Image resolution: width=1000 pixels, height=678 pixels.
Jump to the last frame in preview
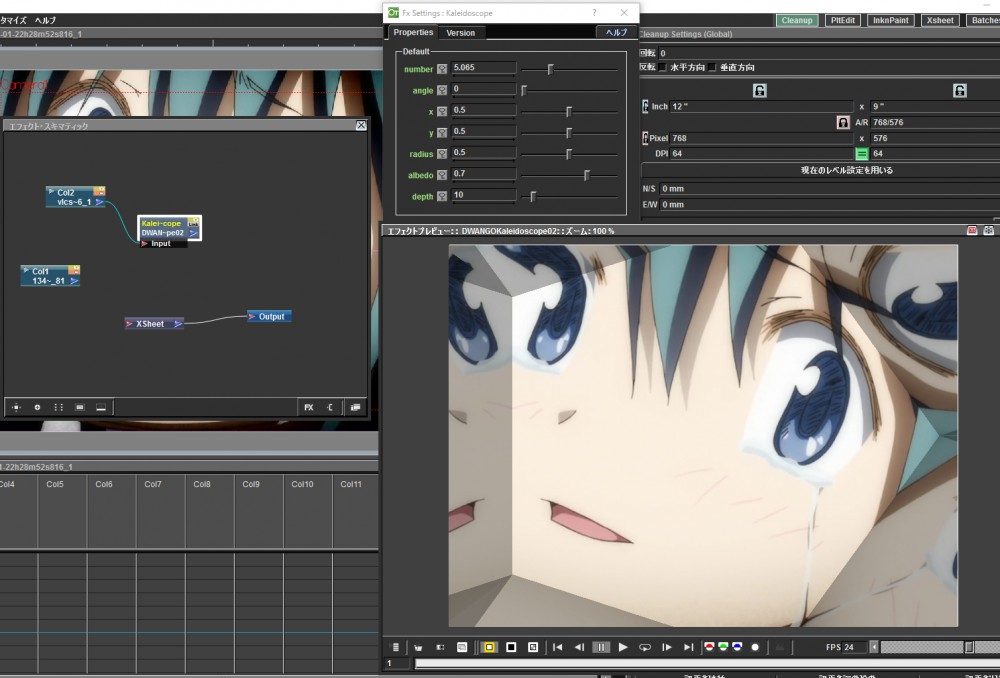689,647
